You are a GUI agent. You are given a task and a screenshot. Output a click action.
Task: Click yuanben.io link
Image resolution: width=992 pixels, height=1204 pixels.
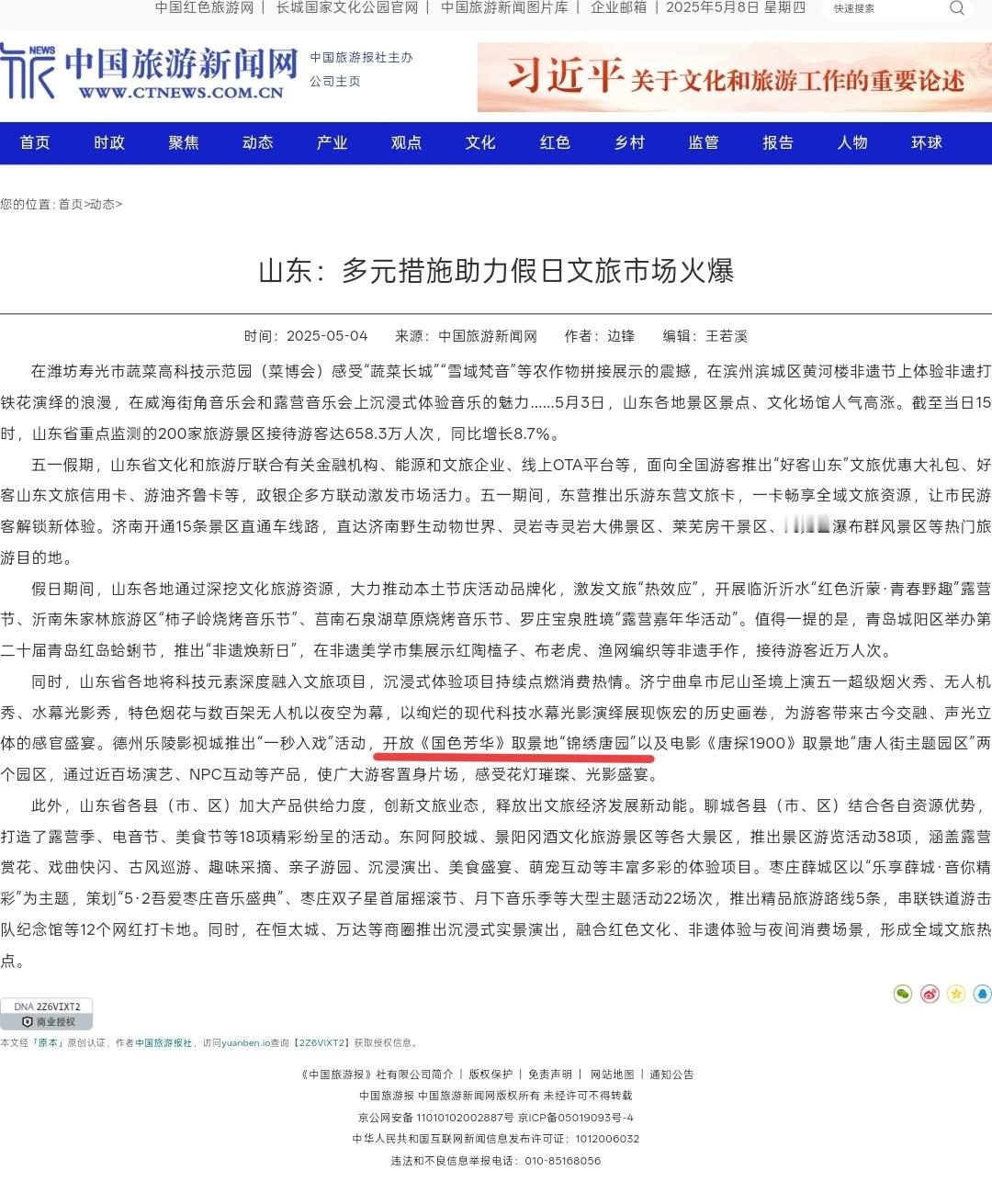pyautogui.click(x=246, y=1043)
